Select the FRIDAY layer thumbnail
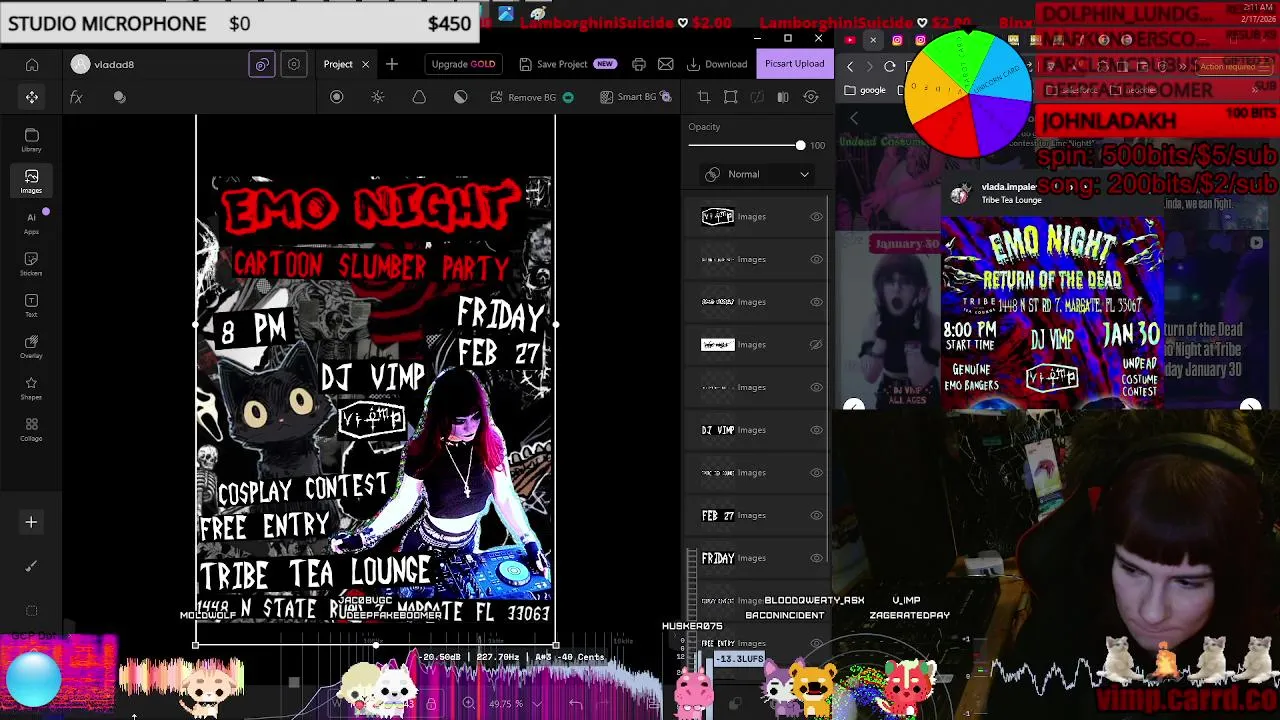 tap(718, 558)
